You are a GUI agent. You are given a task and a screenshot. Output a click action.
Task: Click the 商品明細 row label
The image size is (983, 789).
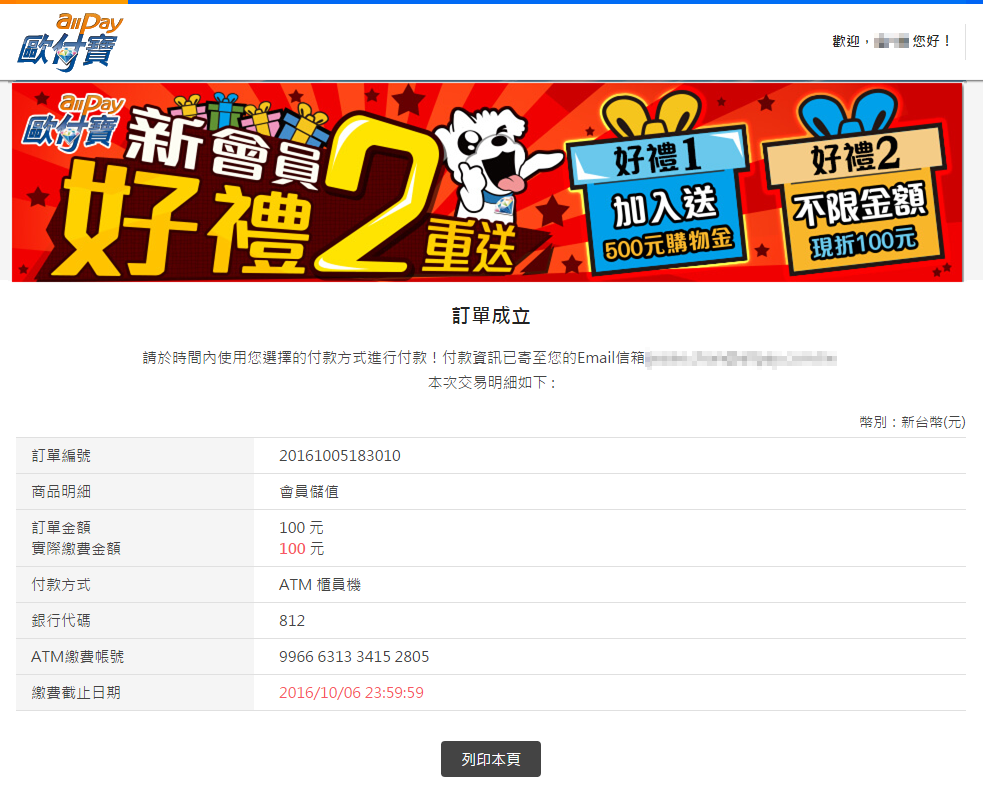click(61, 492)
